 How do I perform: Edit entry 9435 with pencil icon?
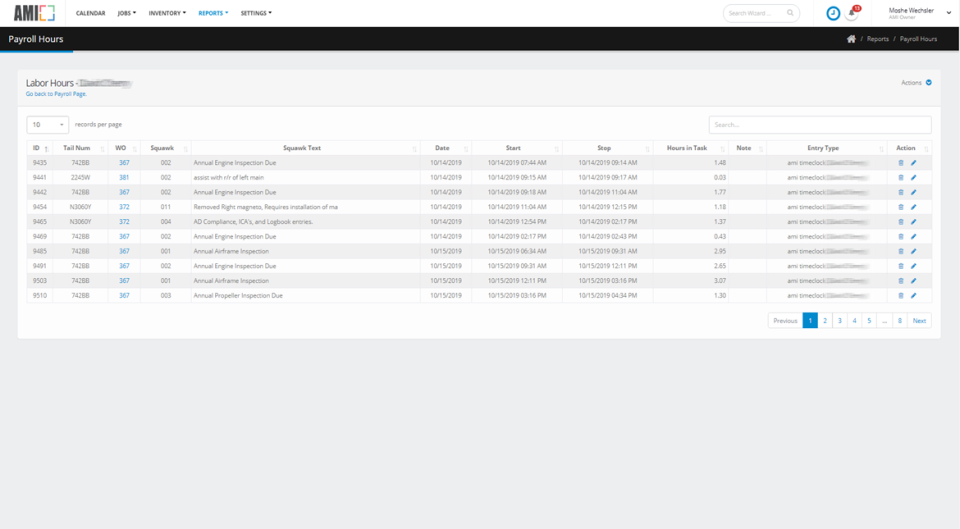913,163
